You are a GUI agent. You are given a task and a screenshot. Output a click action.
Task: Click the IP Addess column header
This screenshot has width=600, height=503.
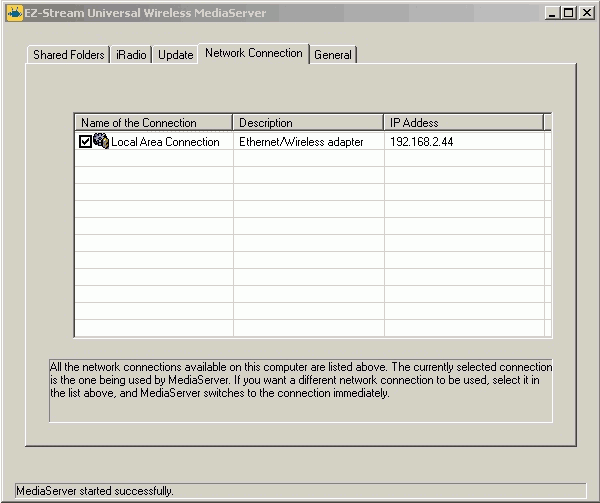pos(463,123)
